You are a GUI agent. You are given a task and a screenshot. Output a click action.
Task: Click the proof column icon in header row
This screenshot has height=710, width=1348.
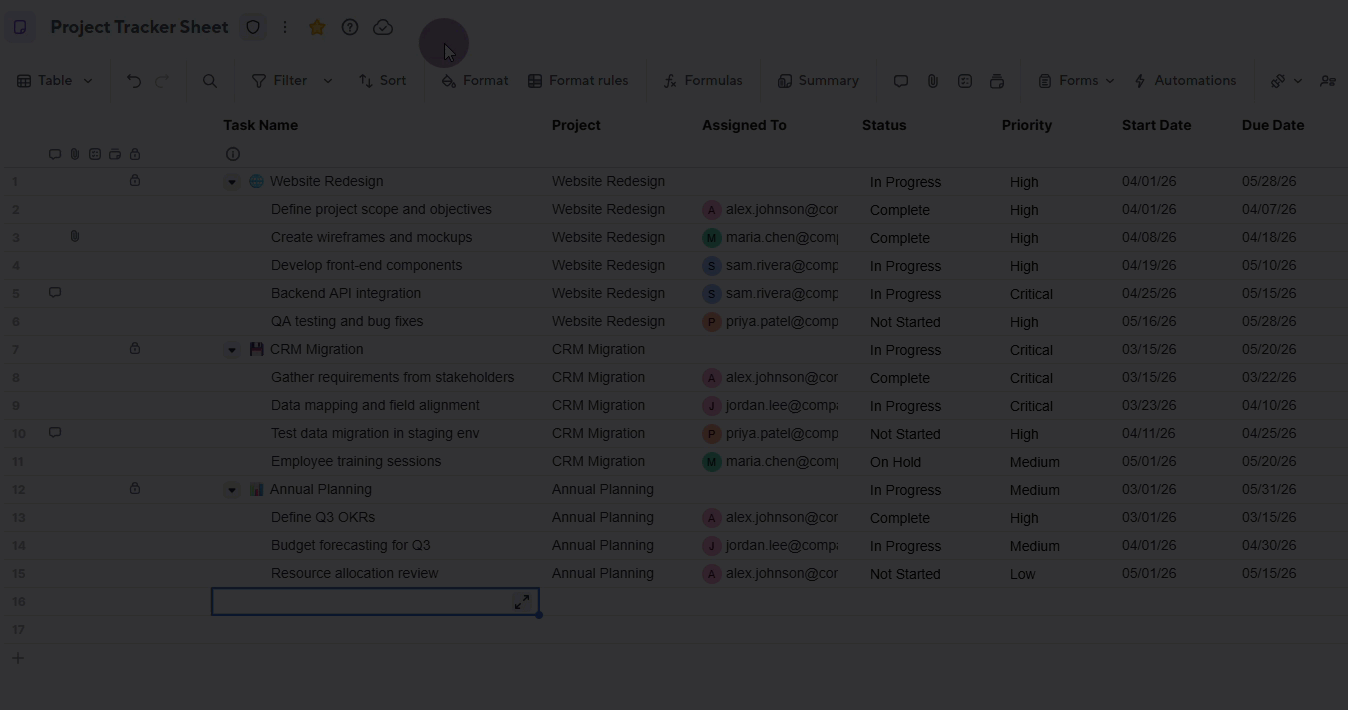pyautogui.click(x=95, y=154)
